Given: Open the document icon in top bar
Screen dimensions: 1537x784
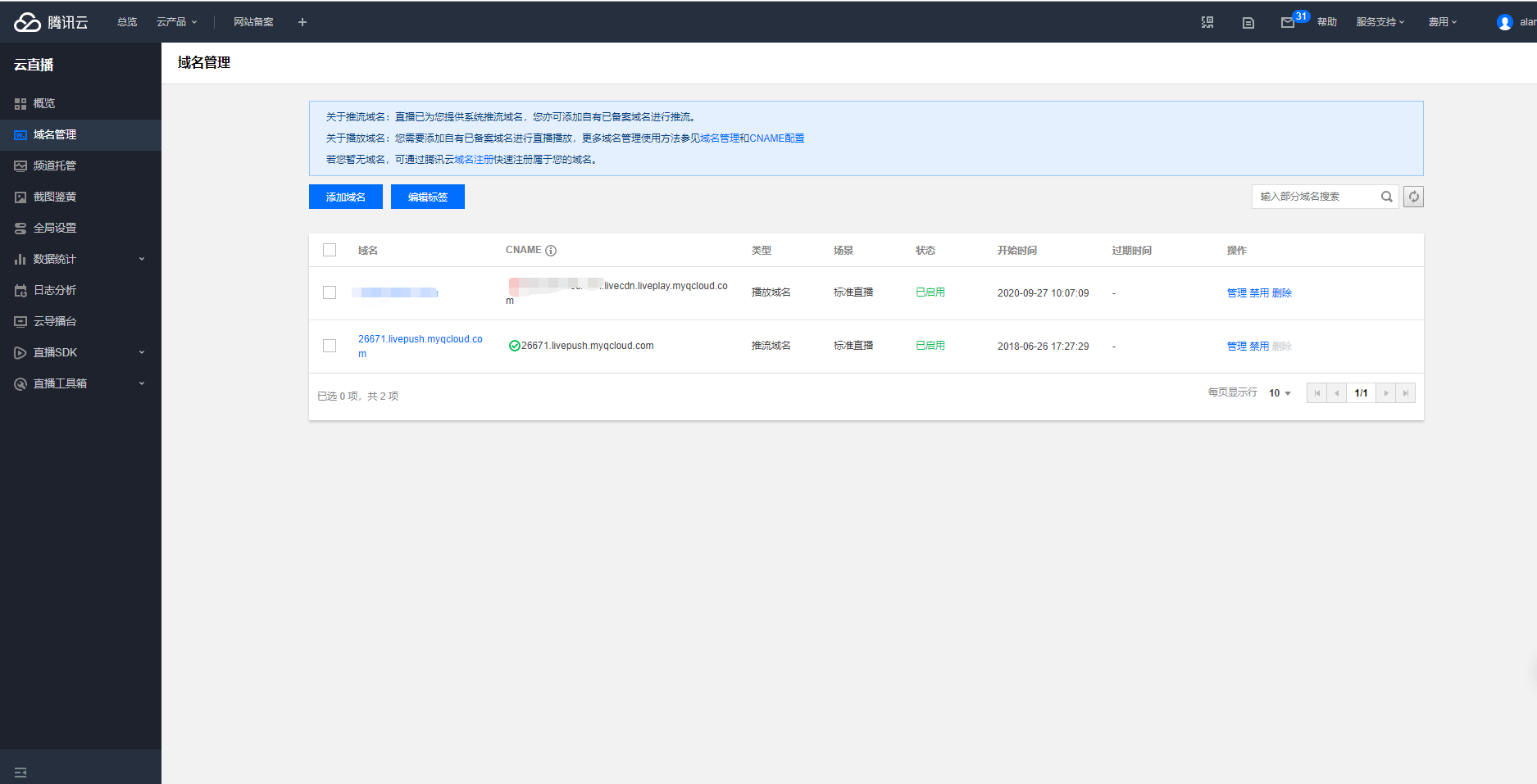Looking at the screenshot, I should click(1248, 23).
